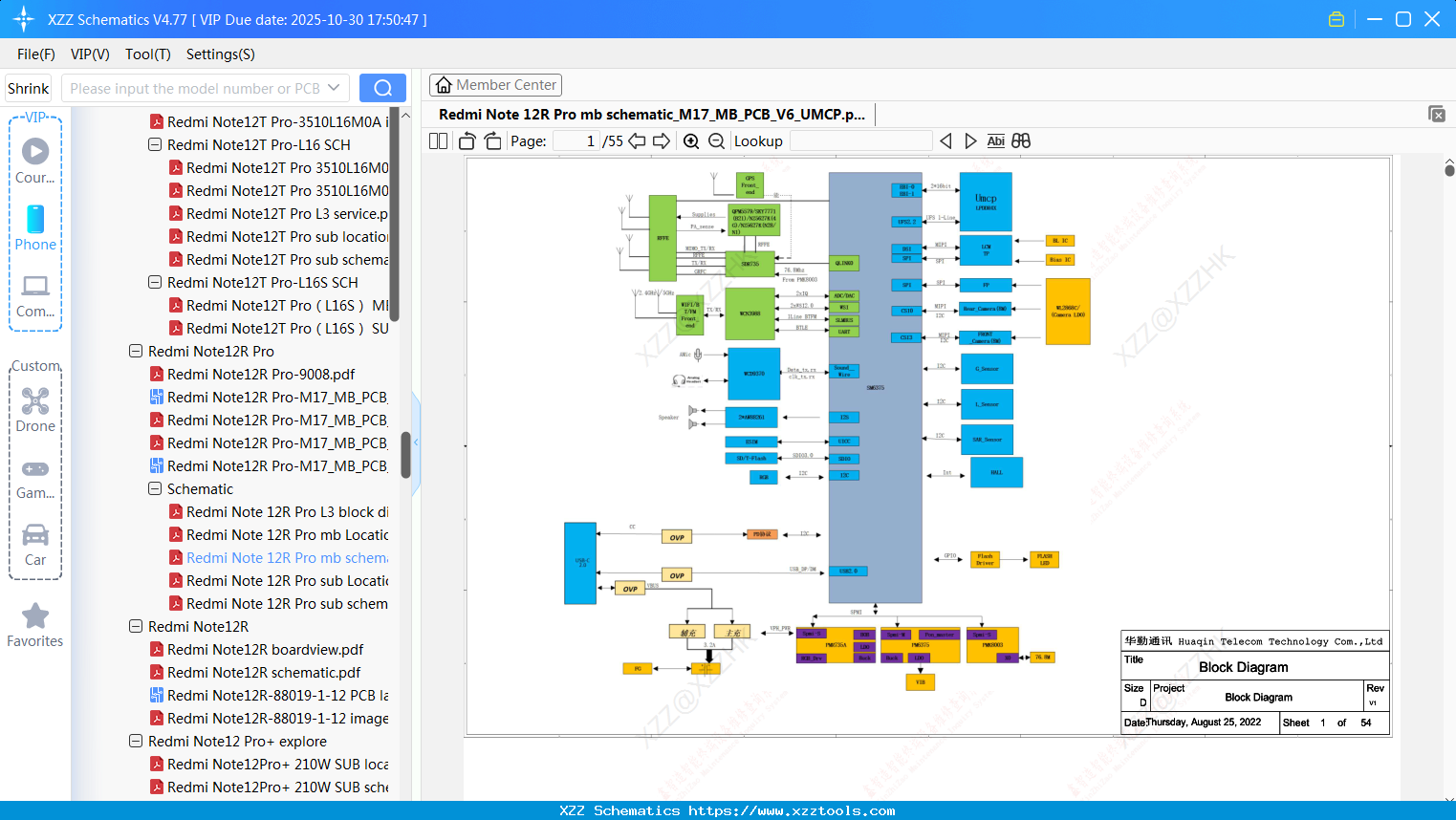The image size is (1456, 820).
Task: Click PDF icon beside Redmi Note12R Pro-9008.pdf
Action: pyautogui.click(x=157, y=375)
